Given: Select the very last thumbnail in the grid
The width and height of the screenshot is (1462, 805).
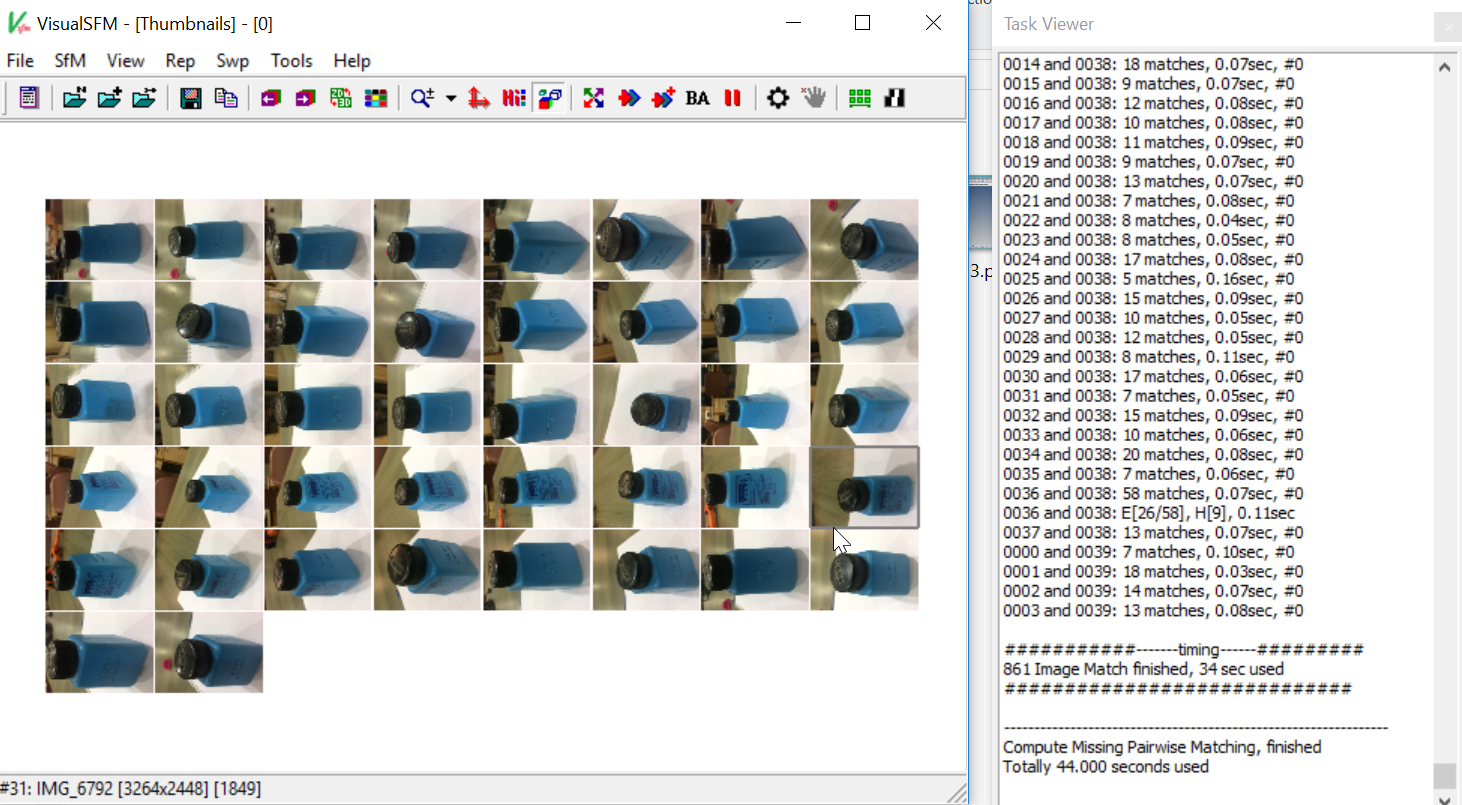Looking at the screenshot, I should pyautogui.click(x=209, y=652).
